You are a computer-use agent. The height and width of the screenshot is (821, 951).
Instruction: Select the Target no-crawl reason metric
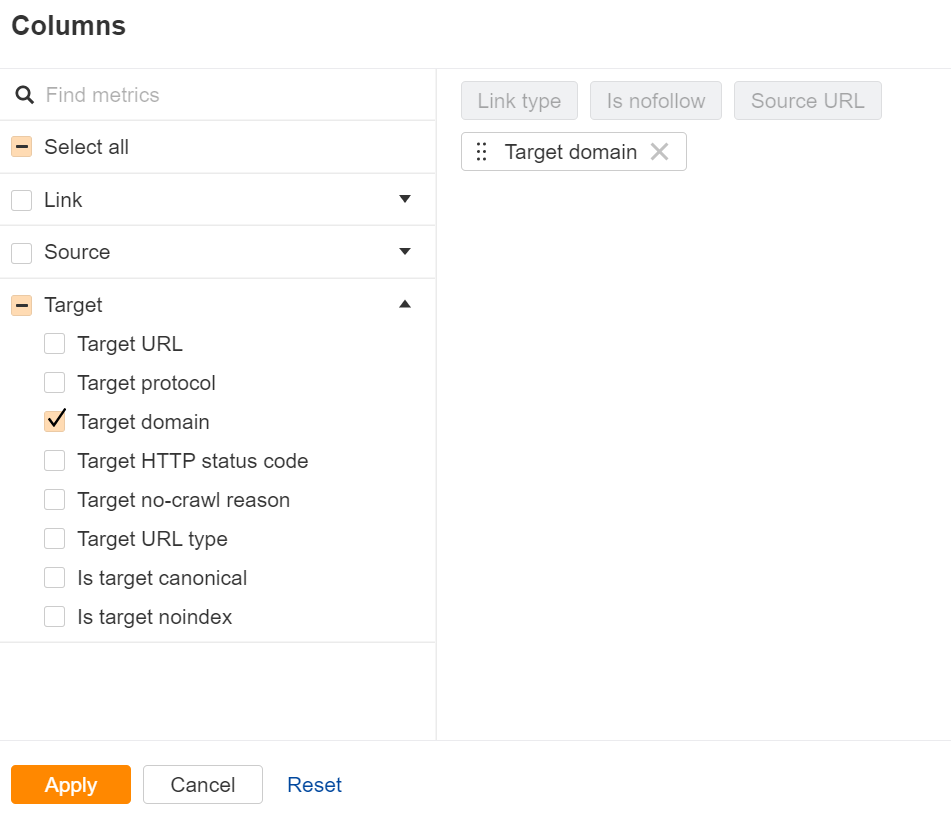(x=55, y=500)
